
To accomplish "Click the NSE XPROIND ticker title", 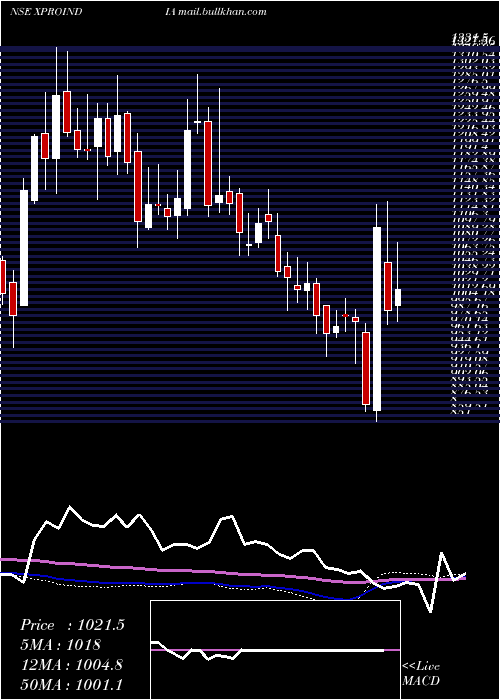I will point(46,12).
